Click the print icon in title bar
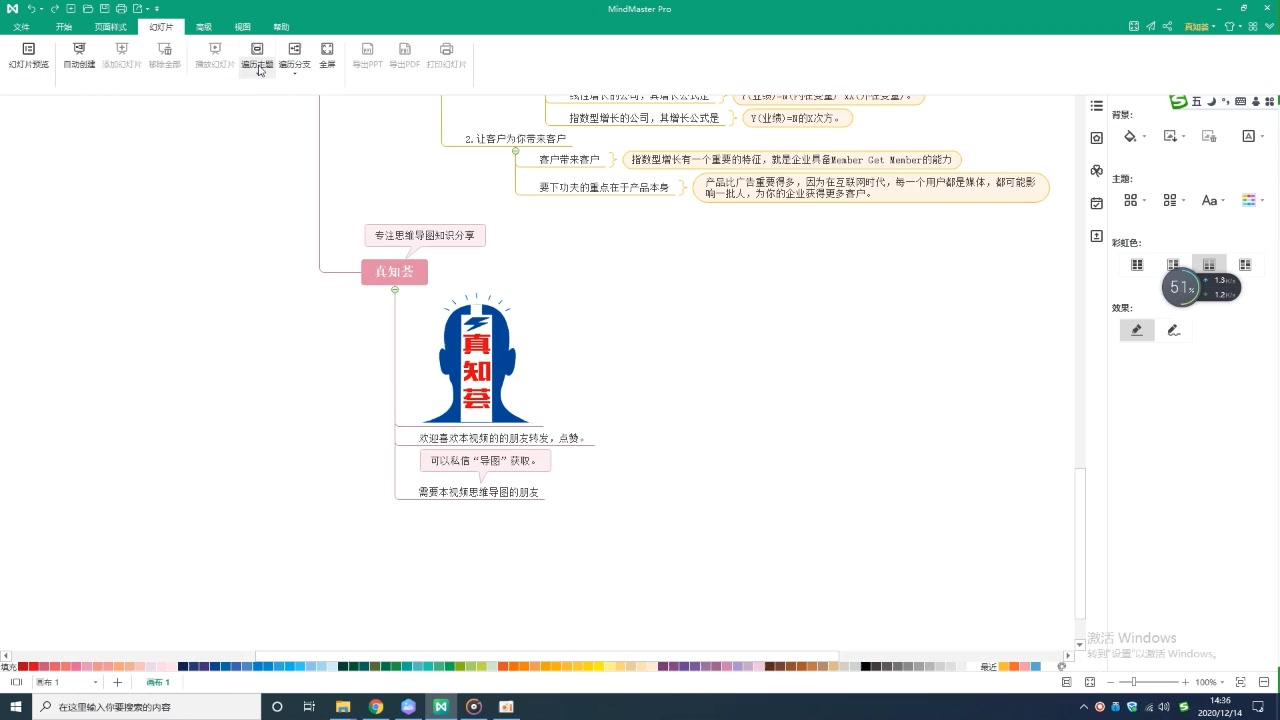 click(x=121, y=8)
